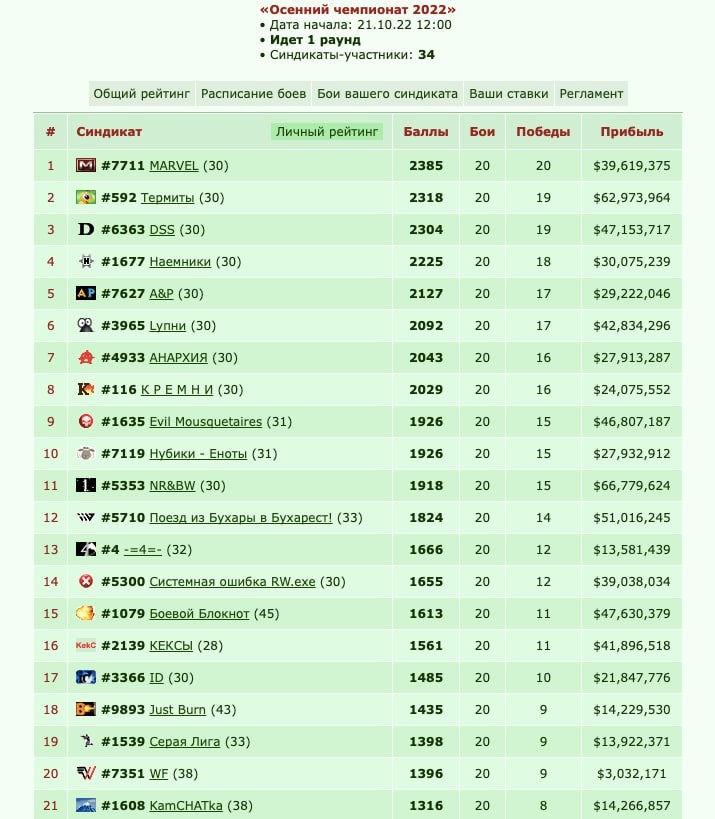The image size is (715, 819).
Task: Open the Lупни syndicate link
Action: (168, 325)
